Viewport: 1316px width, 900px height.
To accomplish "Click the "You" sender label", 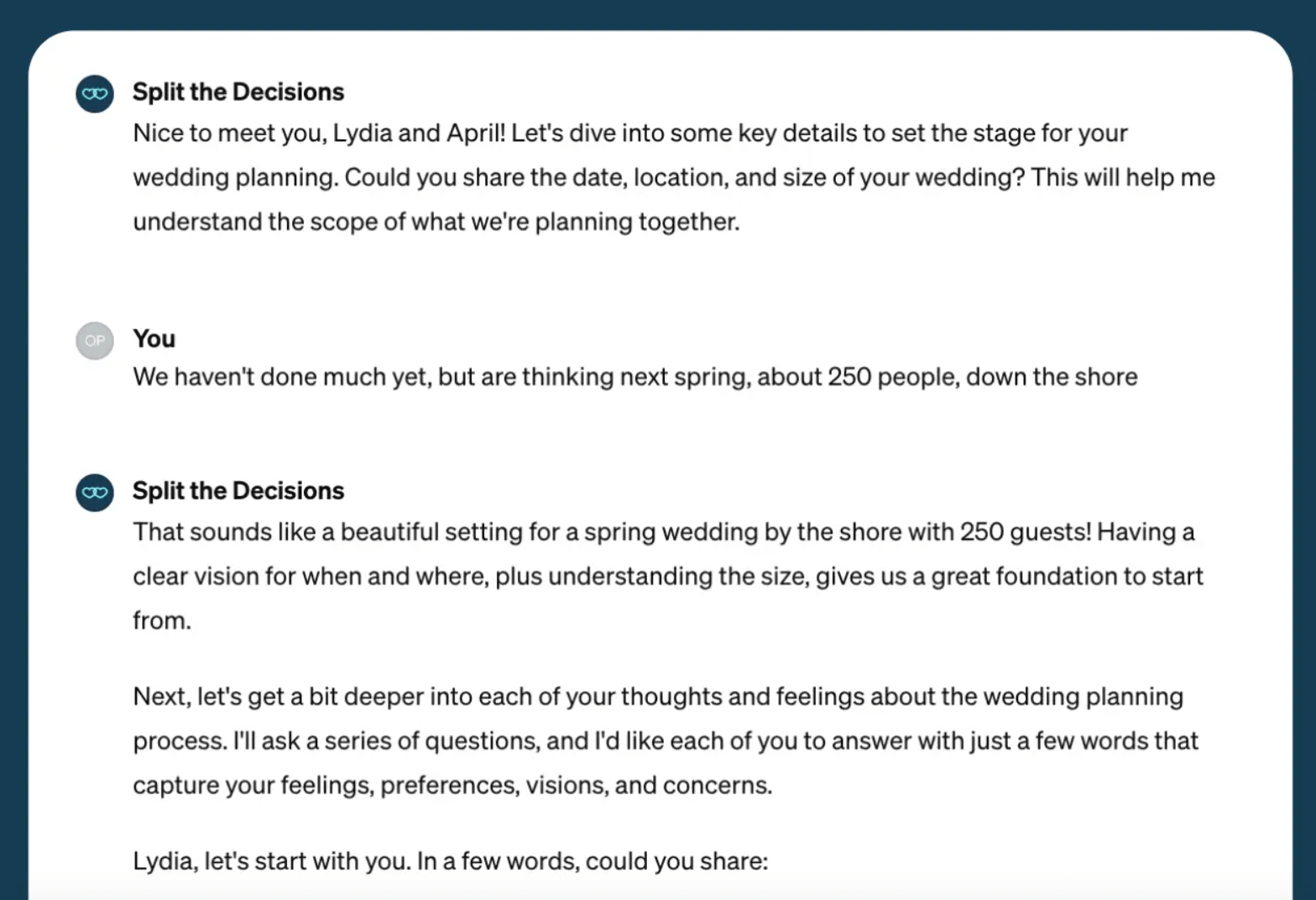I will 154,338.
